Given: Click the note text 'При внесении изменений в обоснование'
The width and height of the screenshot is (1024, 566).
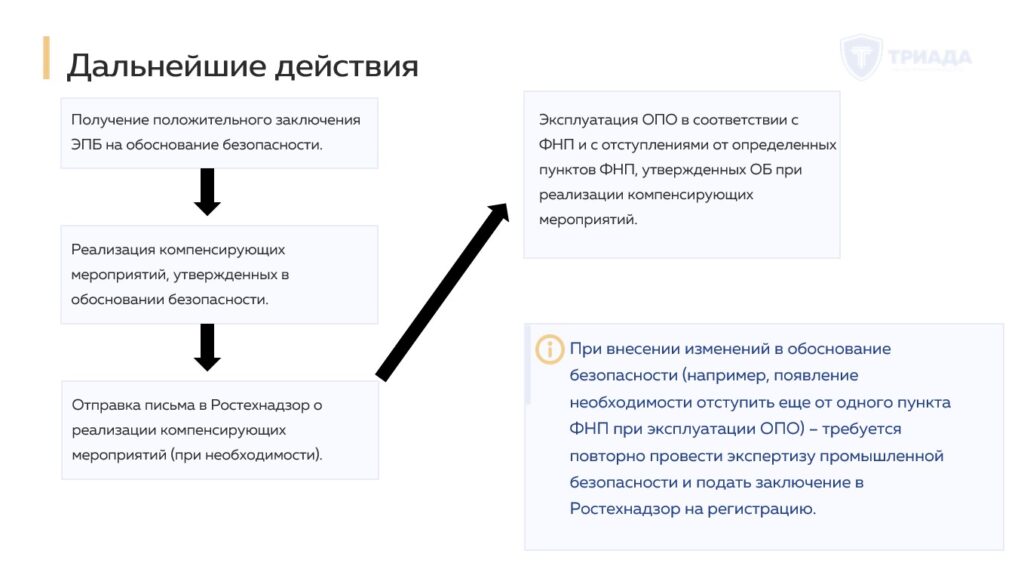Looking at the screenshot, I should click(x=730, y=349).
